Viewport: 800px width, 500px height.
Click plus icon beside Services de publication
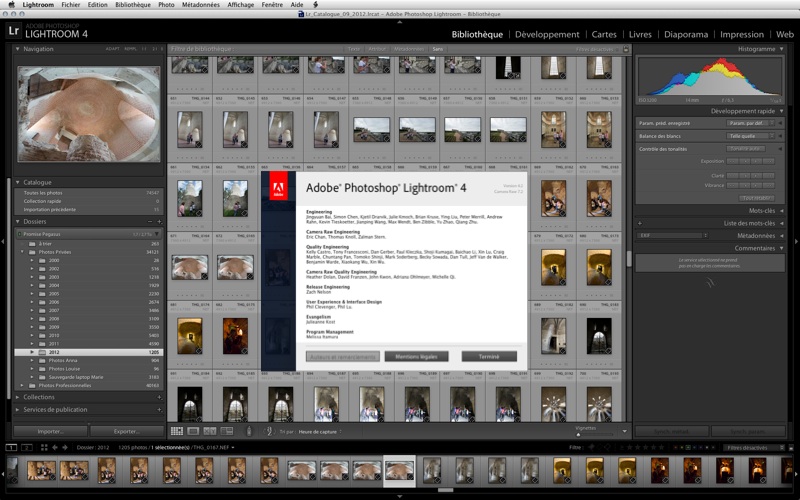click(159, 409)
